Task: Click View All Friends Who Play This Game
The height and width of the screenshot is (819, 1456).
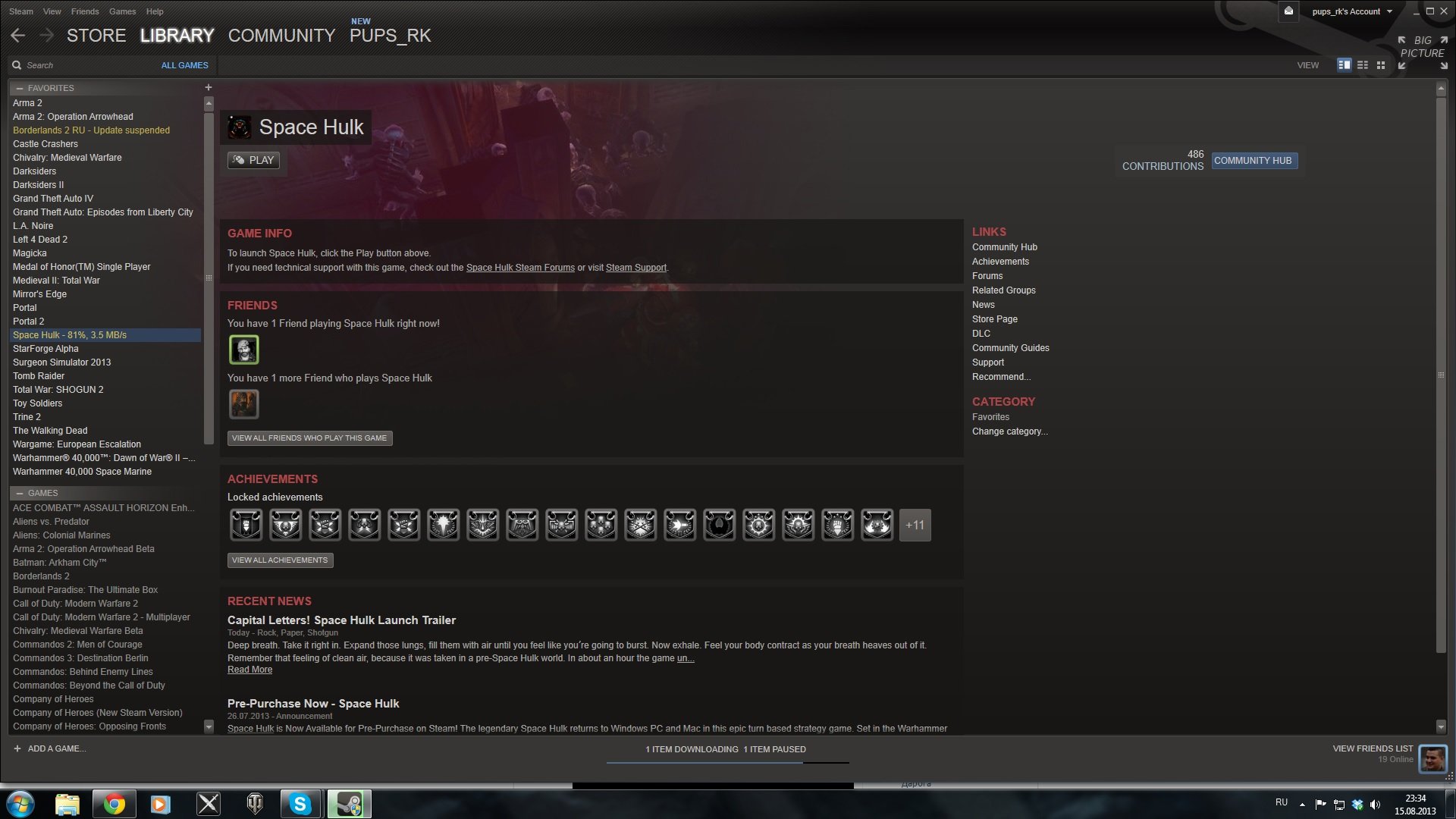Action: pyautogui.click(x=309, y=438)
